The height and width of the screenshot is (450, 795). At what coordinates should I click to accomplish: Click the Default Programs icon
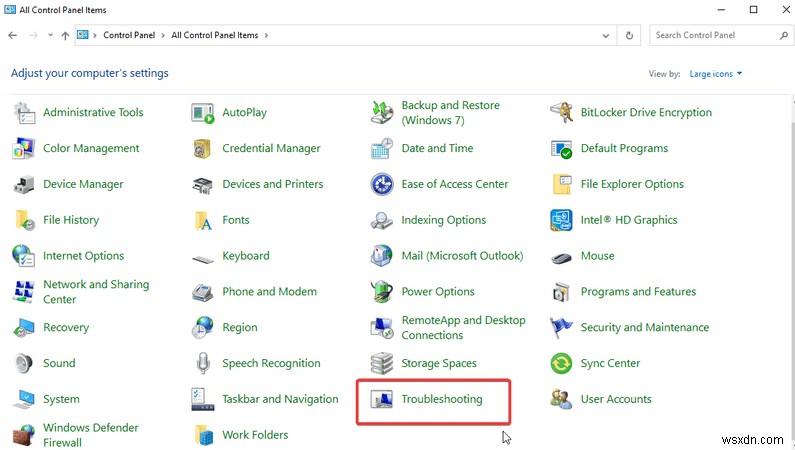point(561,148)
